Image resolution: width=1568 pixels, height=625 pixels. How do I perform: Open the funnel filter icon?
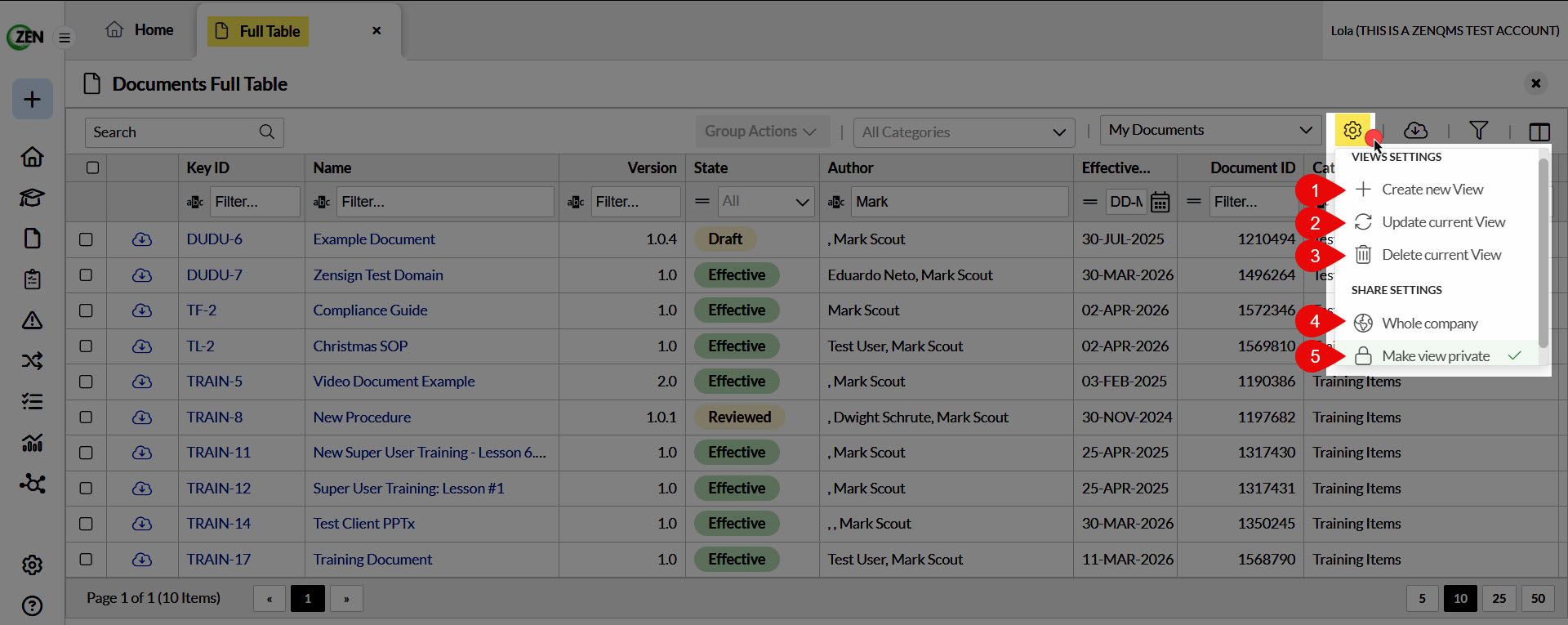(1478, 131)
